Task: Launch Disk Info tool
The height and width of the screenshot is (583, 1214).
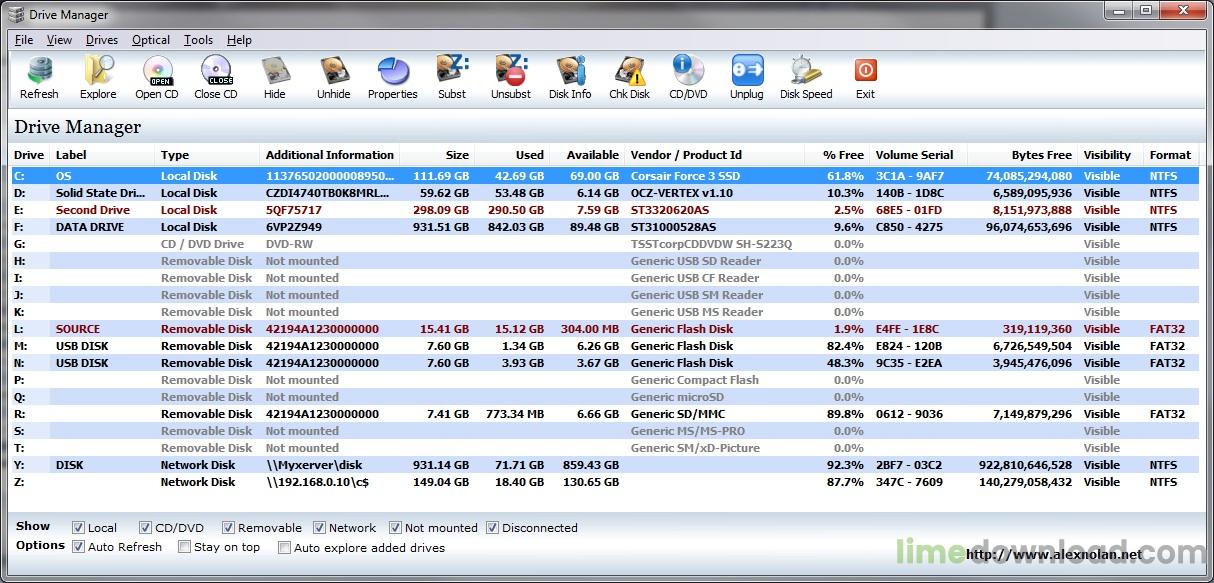Action: 570,72
